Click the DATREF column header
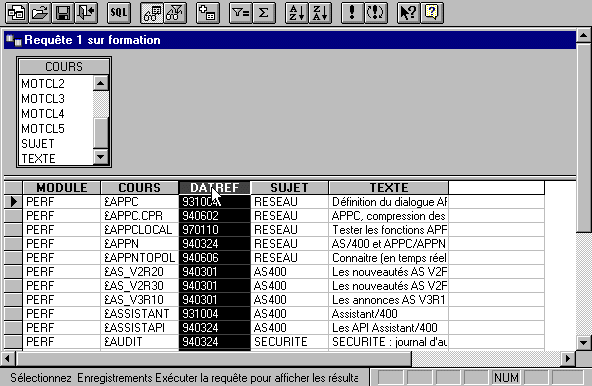 214,187
